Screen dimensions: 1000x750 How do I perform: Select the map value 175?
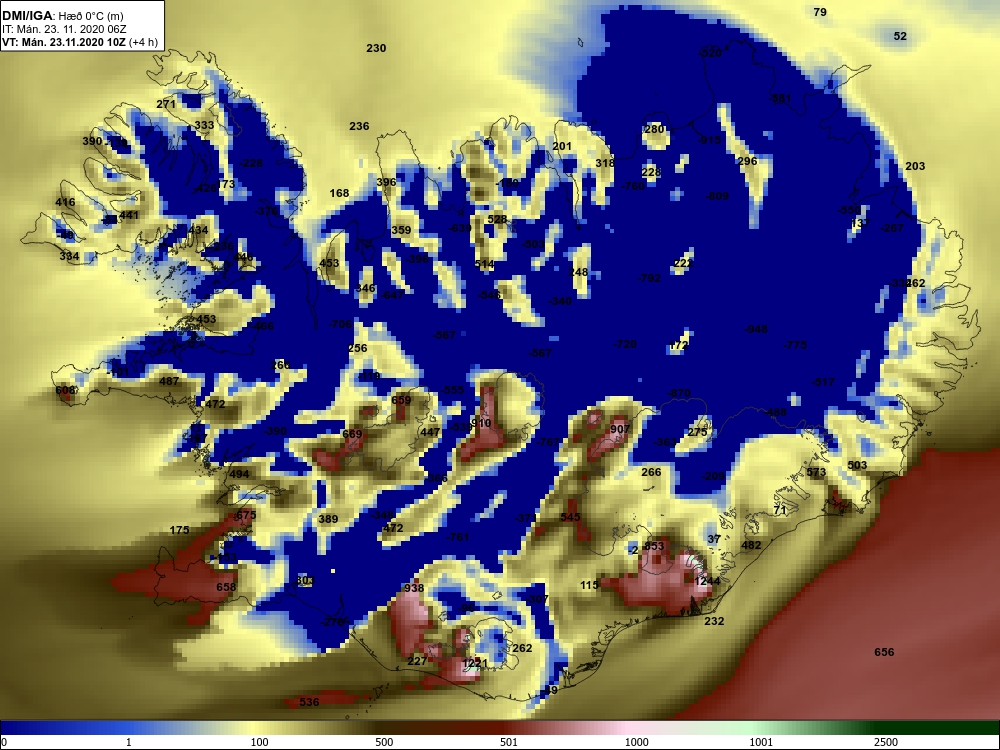coord(180,530)
